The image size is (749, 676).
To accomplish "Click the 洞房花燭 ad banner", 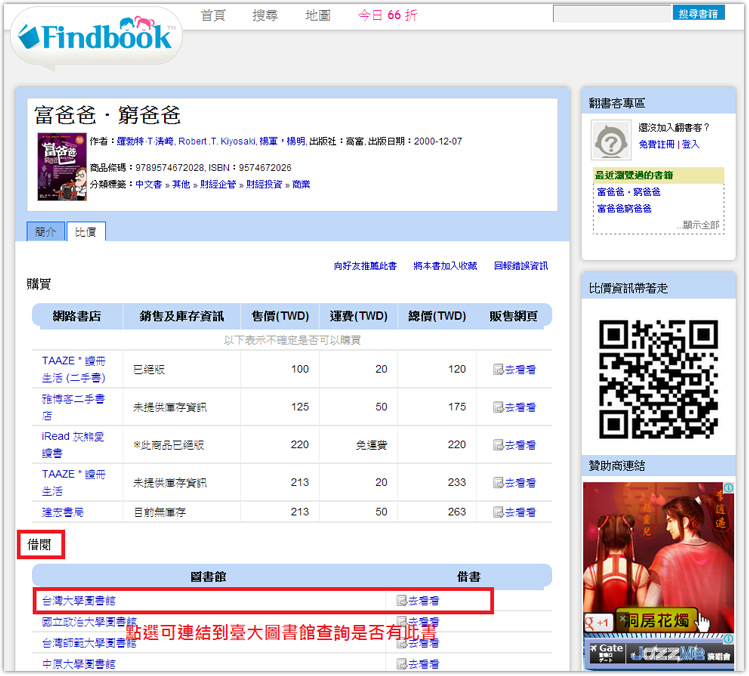I will [658, 557].
